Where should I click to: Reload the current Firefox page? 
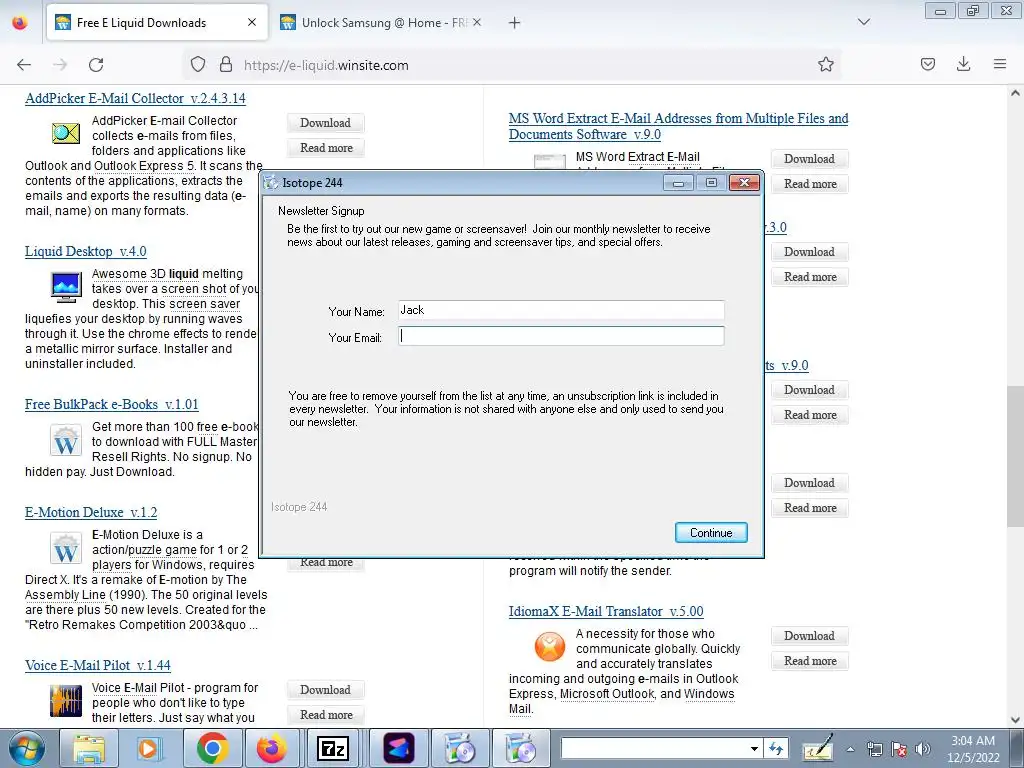click(96, 65)
